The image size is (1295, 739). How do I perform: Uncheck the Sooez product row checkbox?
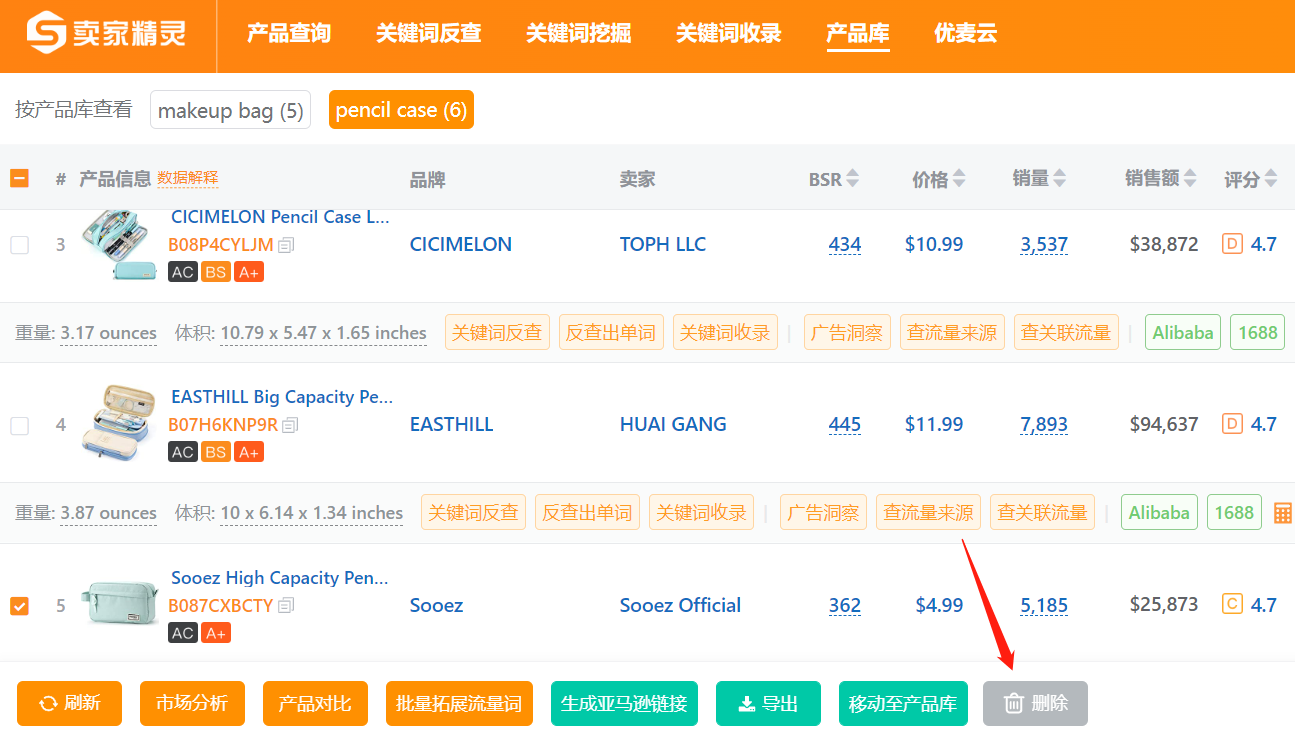point(20,606)
